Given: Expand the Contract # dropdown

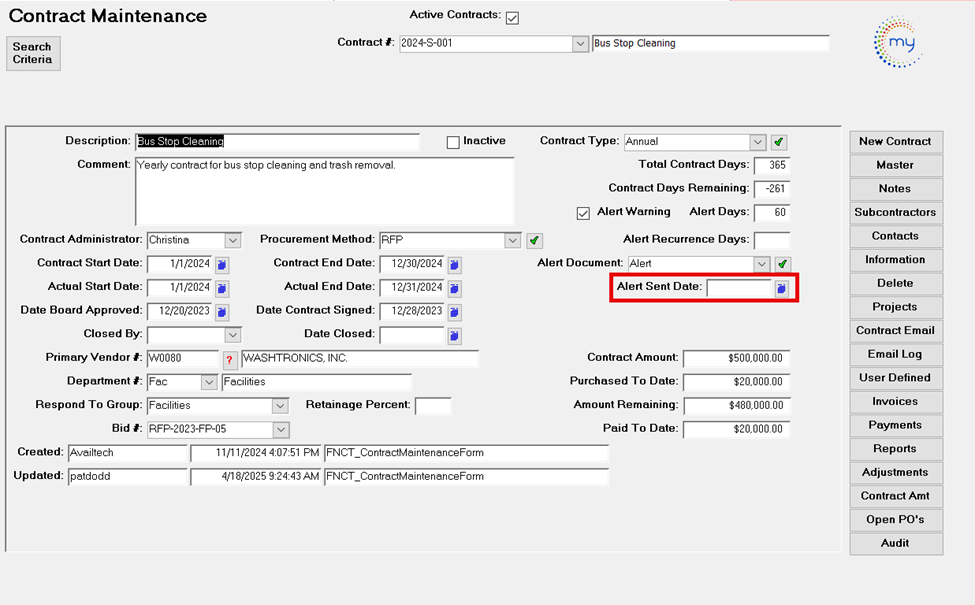Looking at the screenshot, I should 580,44.
